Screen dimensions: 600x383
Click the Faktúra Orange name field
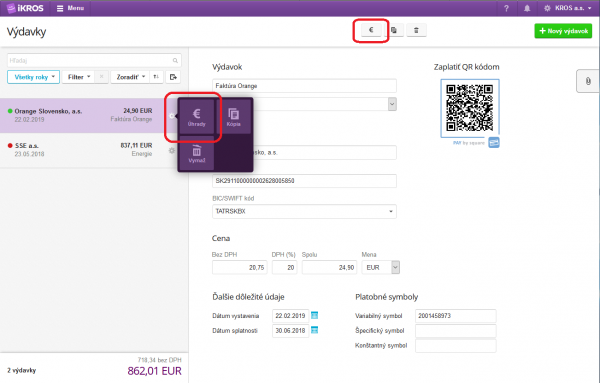pos(304,86)
